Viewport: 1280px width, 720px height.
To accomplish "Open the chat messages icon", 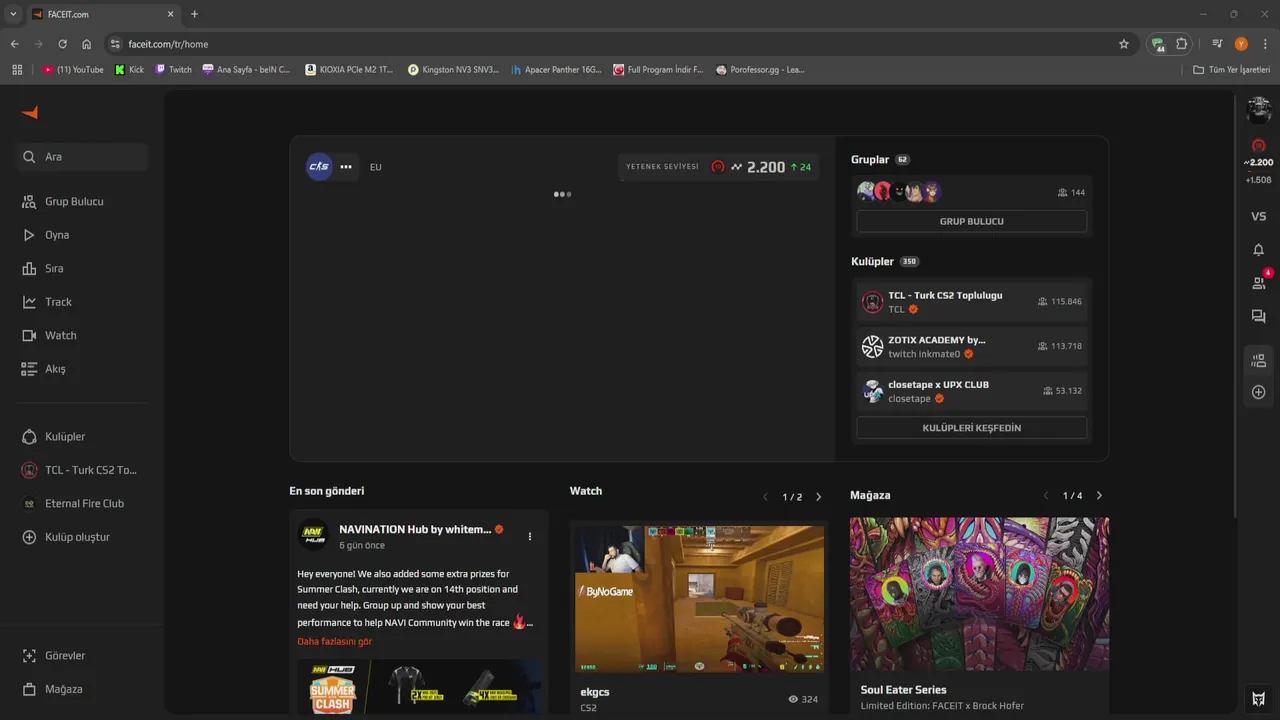I will click(1259, 317).
